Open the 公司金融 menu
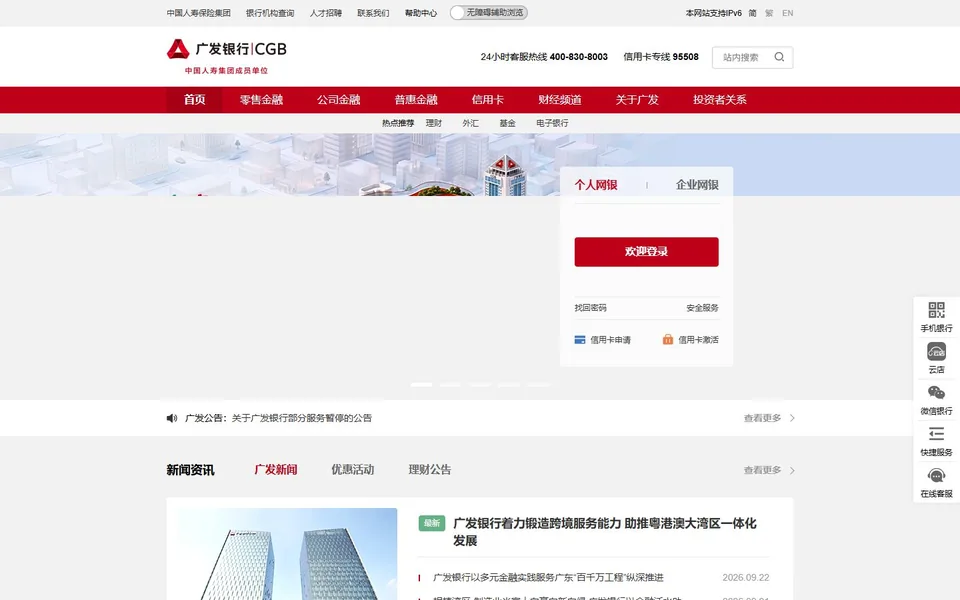This screenshot has width=960, height=600. (x=339, y=100)
